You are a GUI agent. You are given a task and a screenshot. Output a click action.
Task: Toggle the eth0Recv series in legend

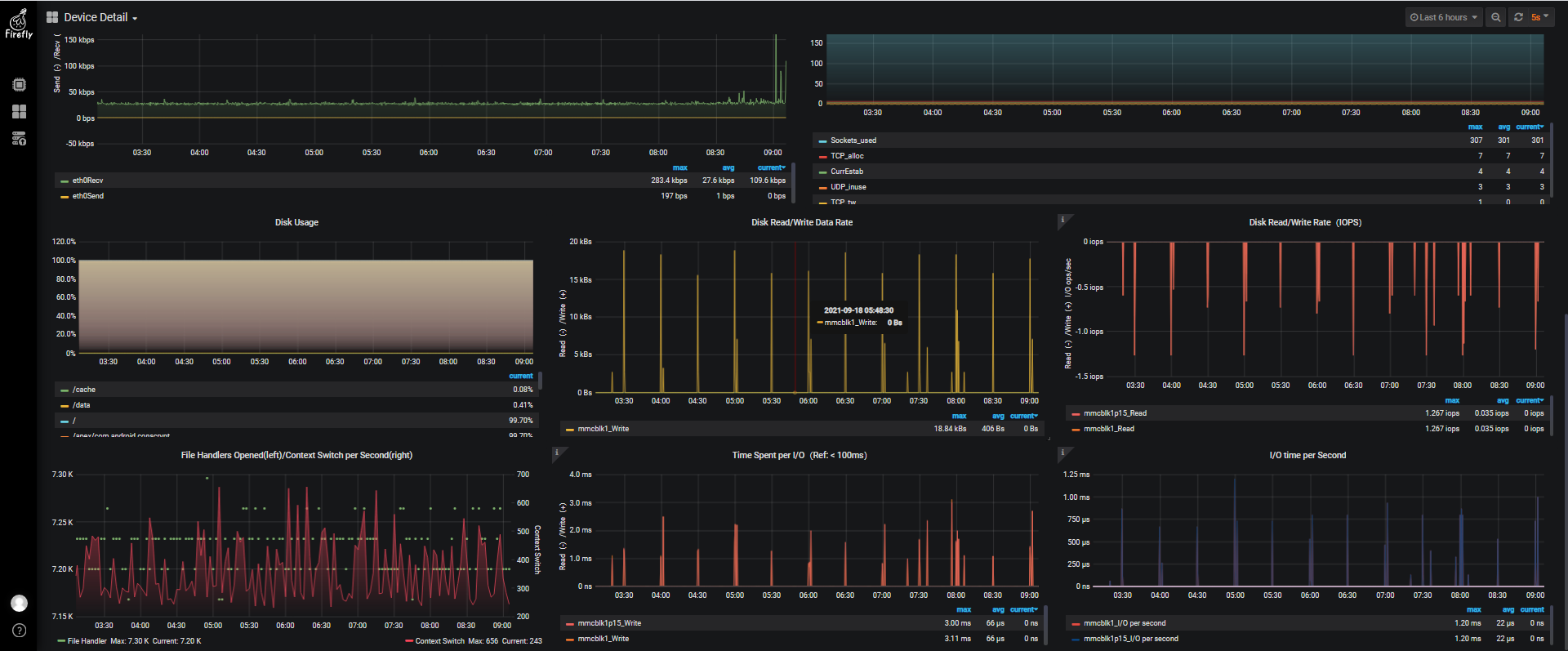(x=87, y=181)
